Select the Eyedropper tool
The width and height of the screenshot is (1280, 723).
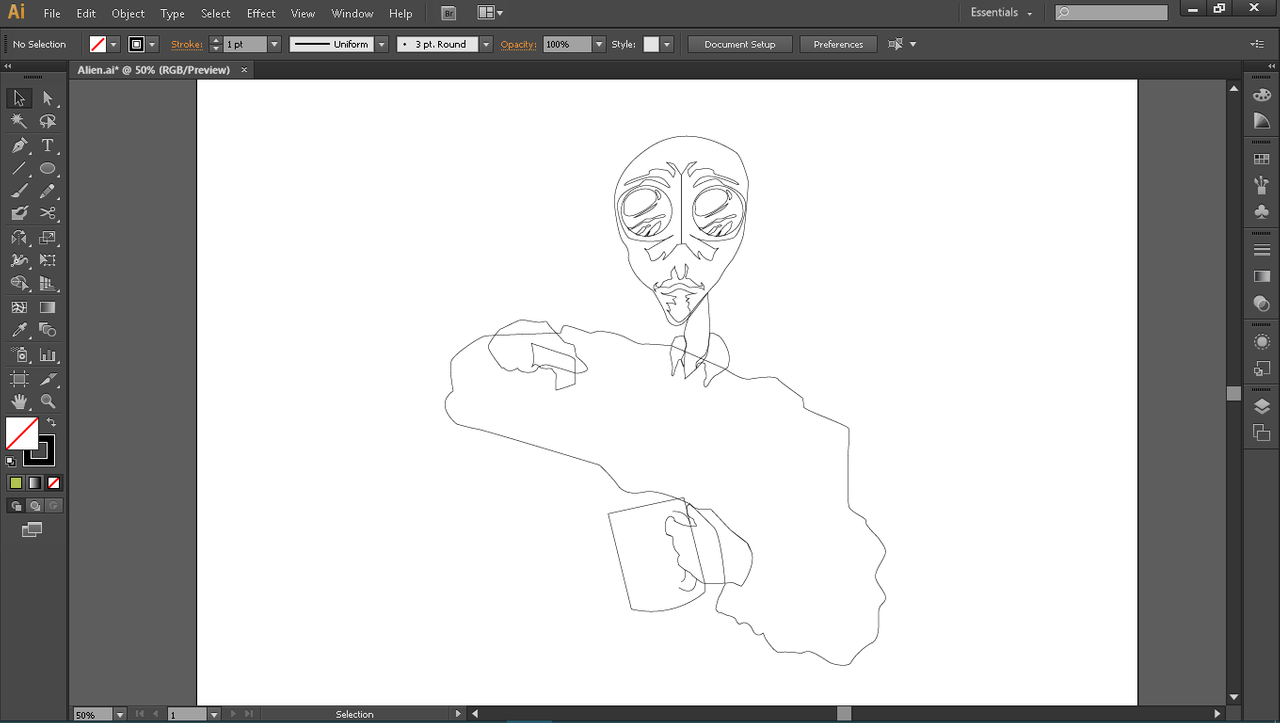[19, 331]
